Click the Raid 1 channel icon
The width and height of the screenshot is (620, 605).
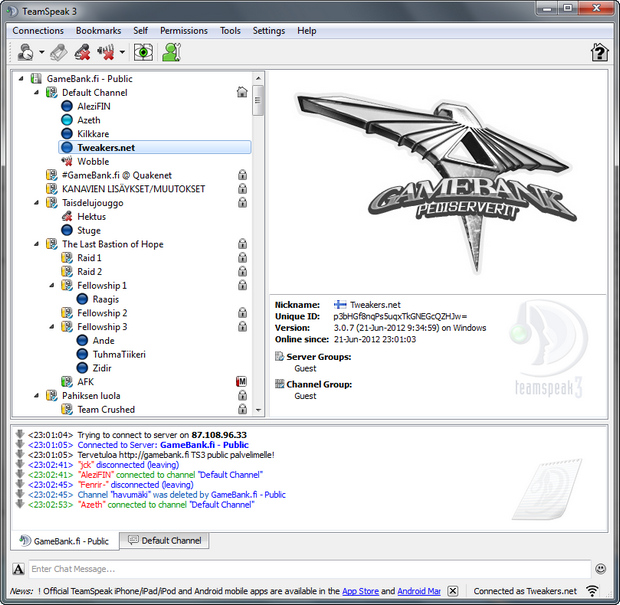tap(67, 258)
